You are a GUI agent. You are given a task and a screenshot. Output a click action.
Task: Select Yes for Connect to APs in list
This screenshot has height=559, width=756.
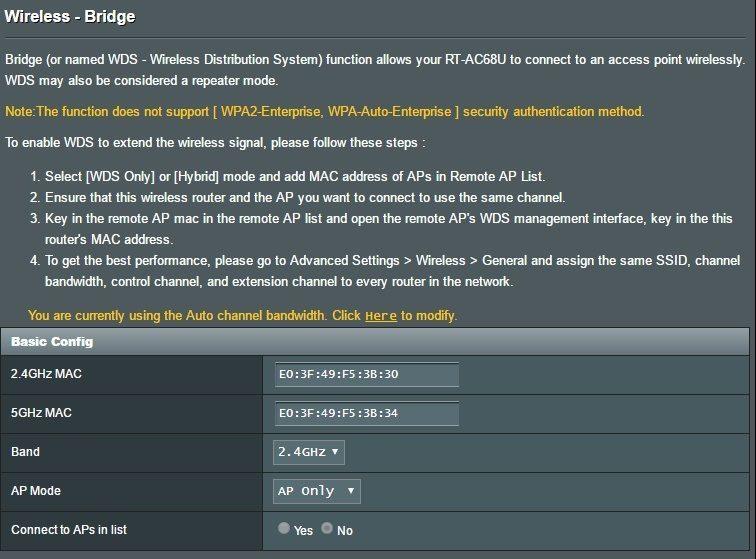(x=285, y=529)
